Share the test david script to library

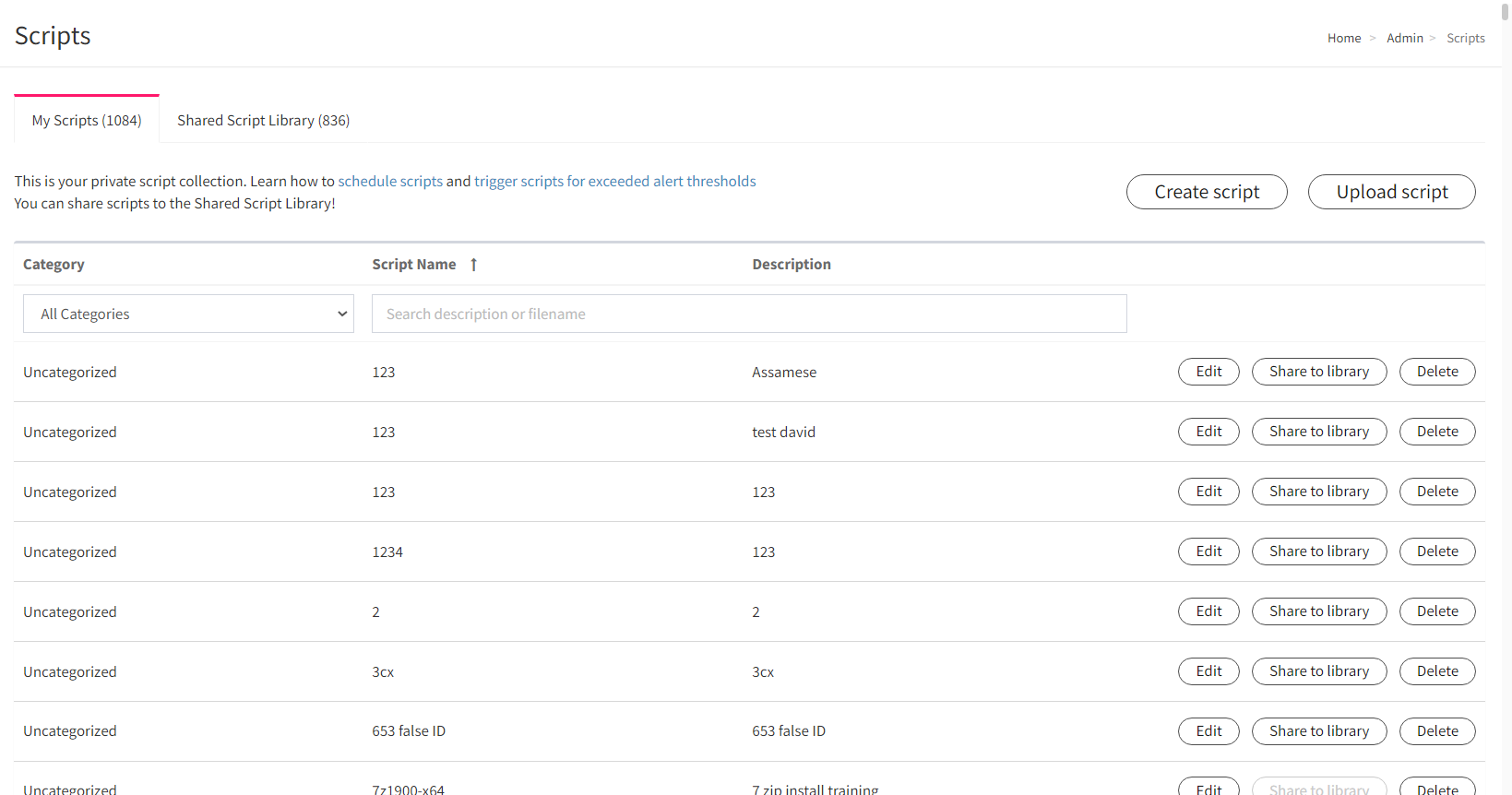pos(1319,432)
